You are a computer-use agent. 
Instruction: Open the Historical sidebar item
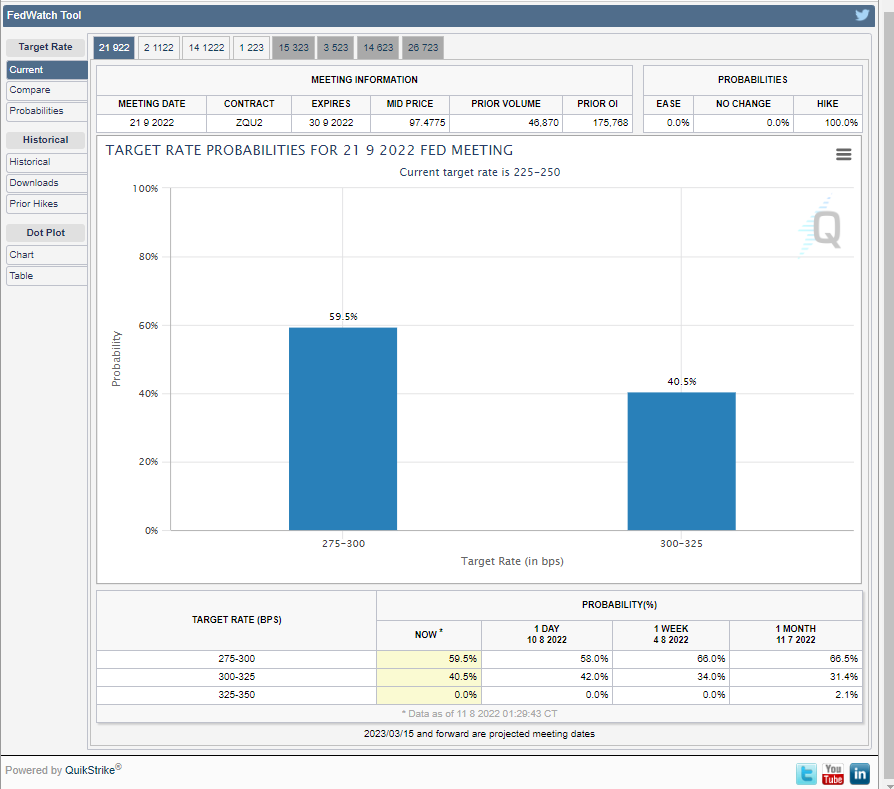click(x=46, y=162)
